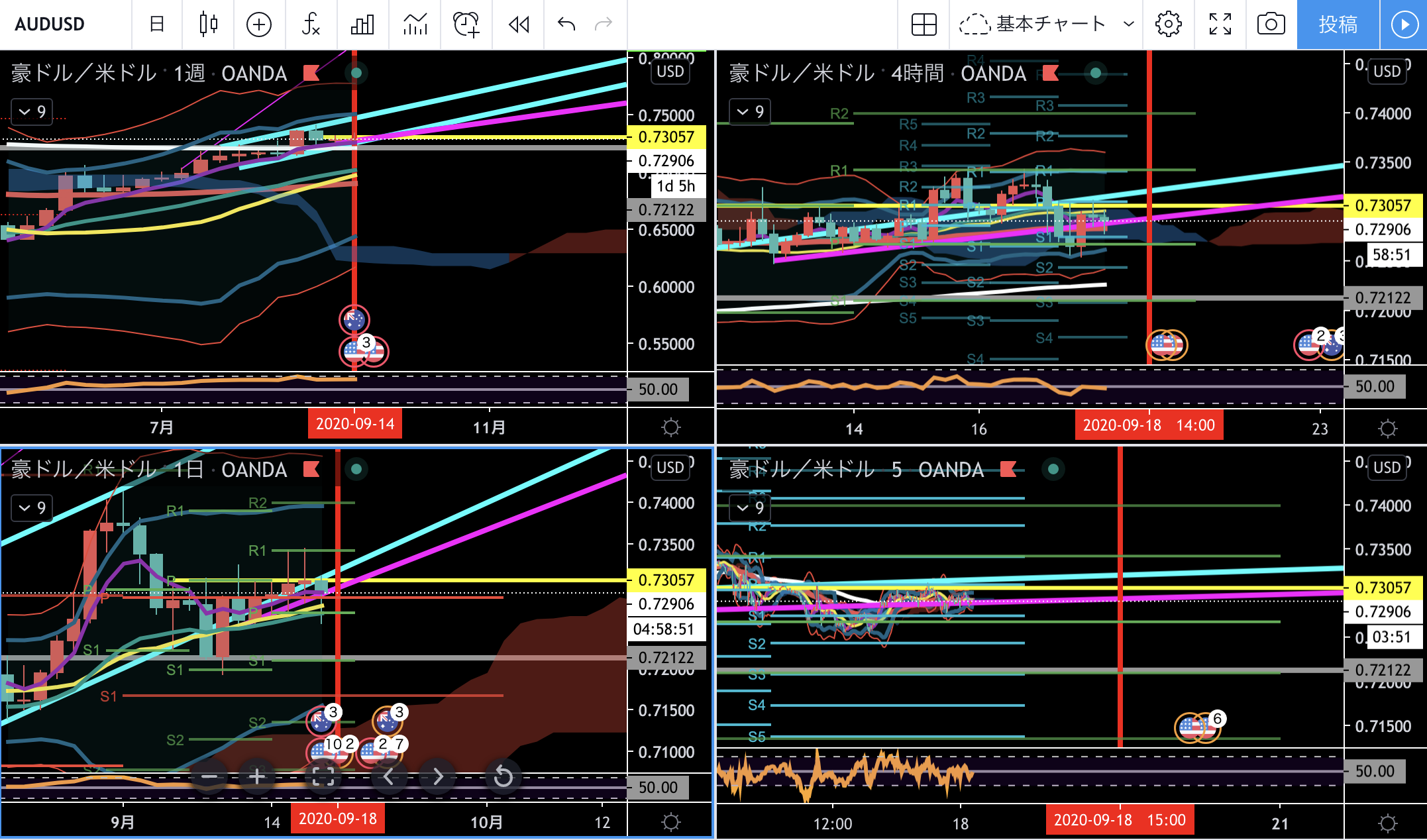
Task: Click the blue 投稿 publish button
Action: pyautogui.click(x=1338, y=25)
